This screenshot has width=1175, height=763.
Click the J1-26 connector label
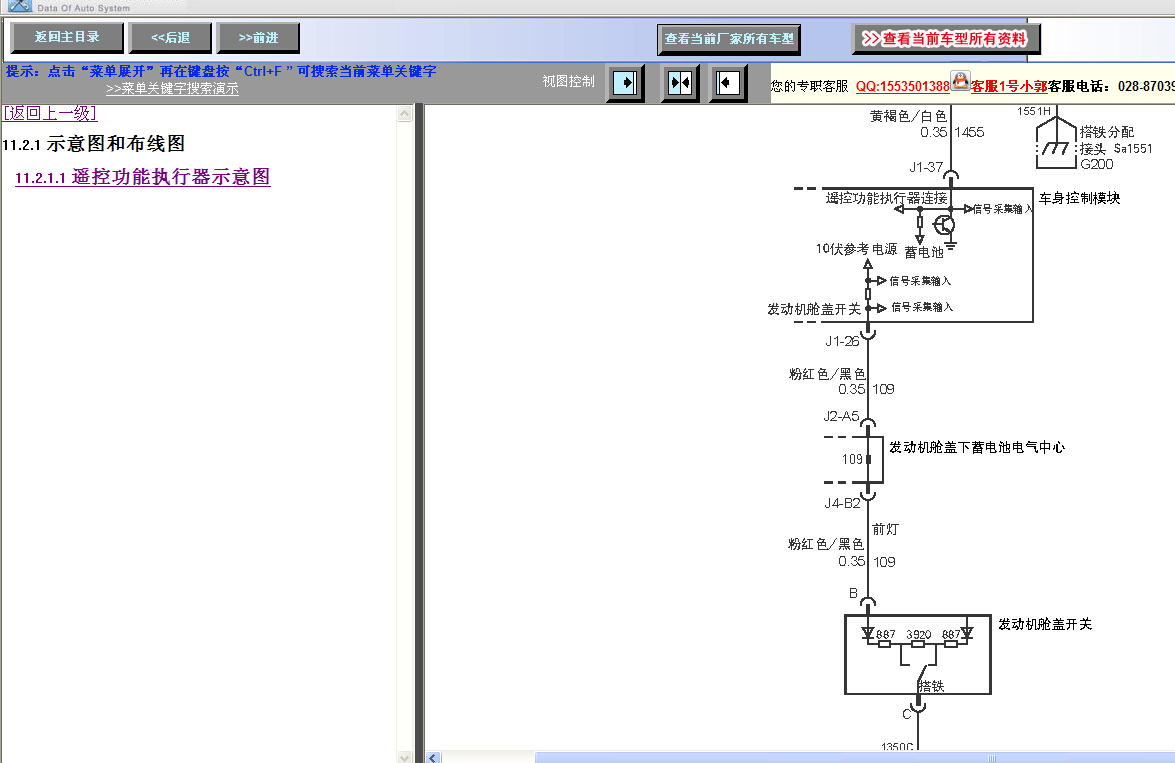[842, 341]
